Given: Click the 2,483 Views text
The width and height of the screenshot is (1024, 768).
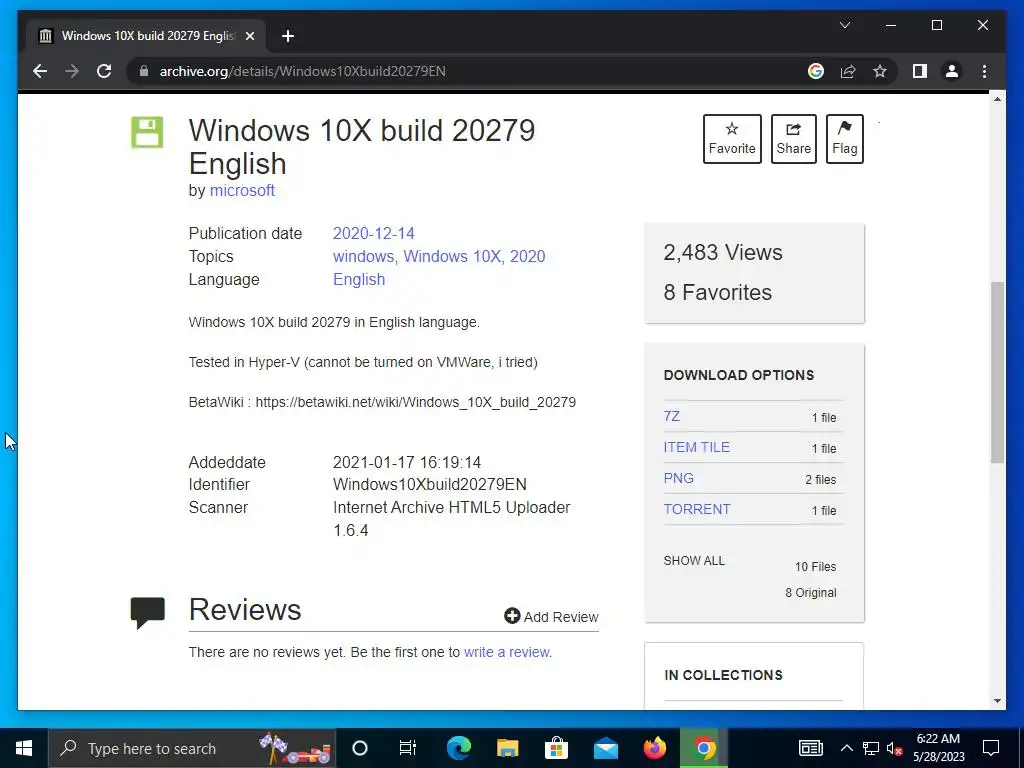Looking at the screenshot, I should pyautogui.click(x=723, y=252).
